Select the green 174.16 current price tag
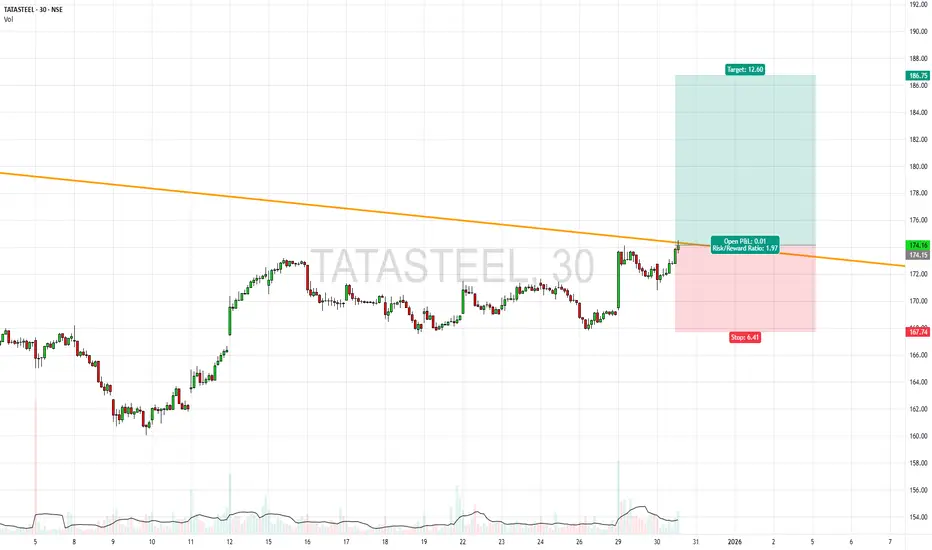This screenshot has width=932, height=550. click(x=918, y=245)
